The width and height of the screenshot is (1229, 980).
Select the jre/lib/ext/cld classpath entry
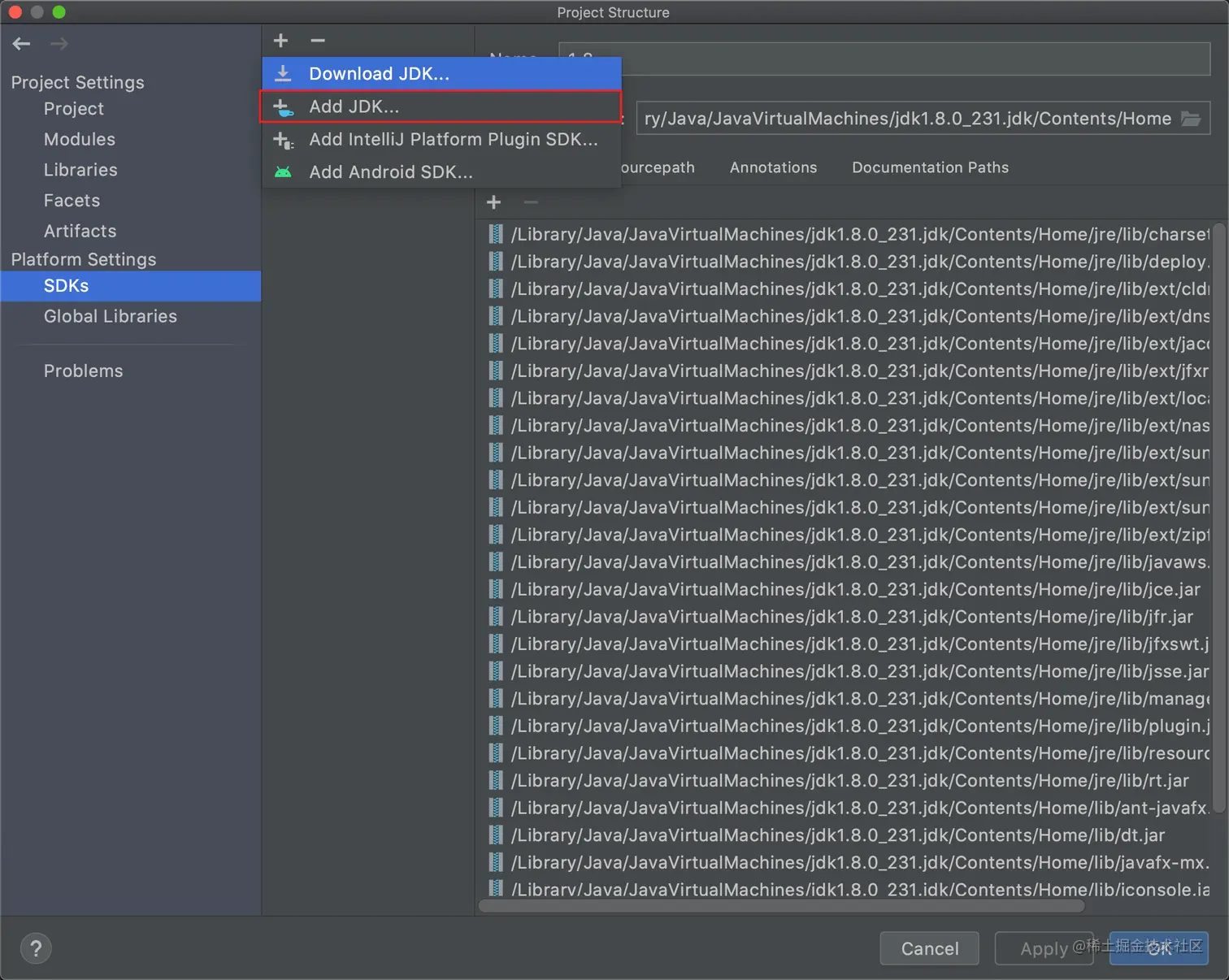click(x=845, y=288)
